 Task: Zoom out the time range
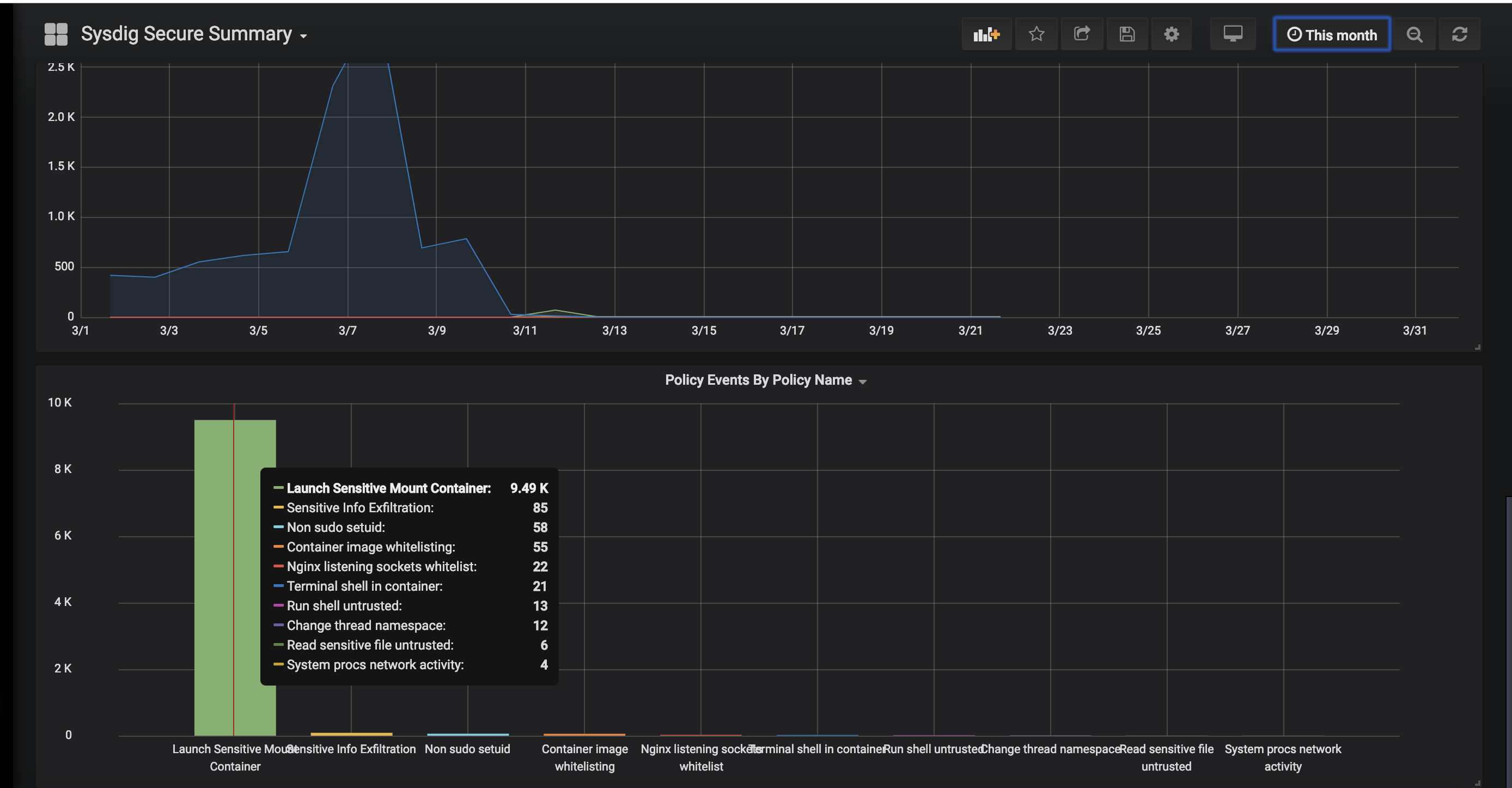coord(1414,35)
